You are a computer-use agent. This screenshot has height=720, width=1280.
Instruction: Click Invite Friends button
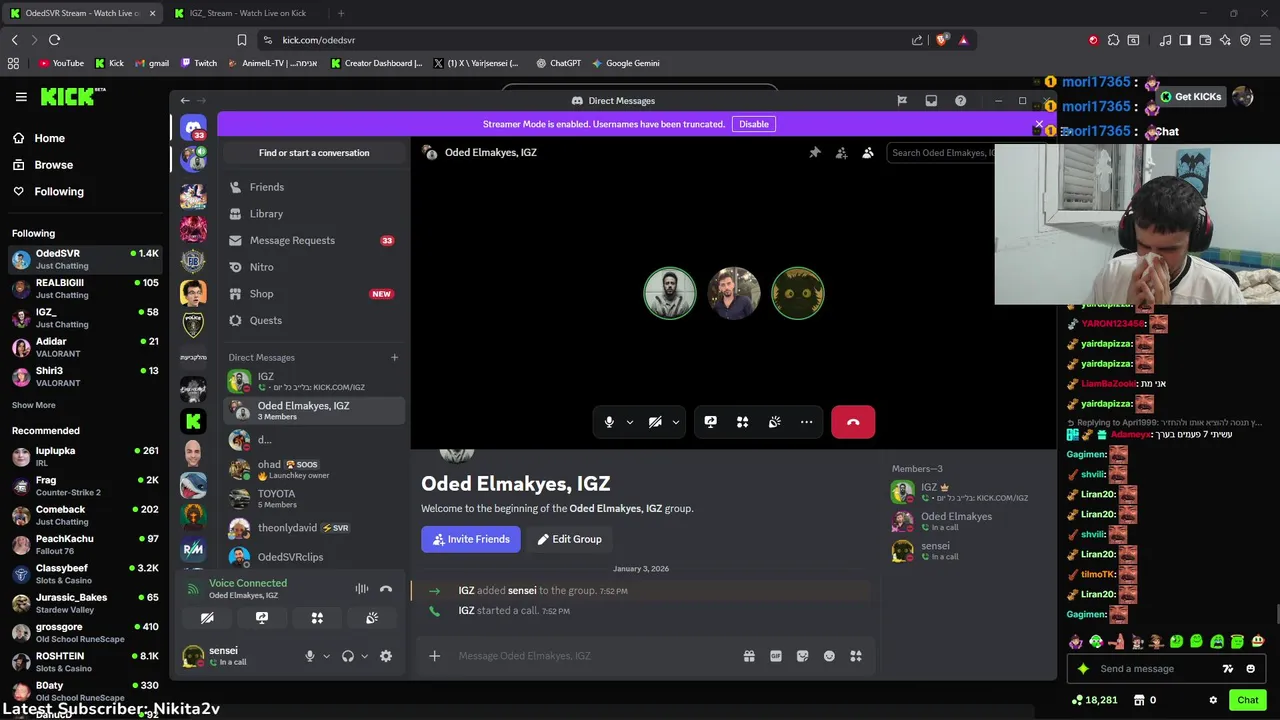[x=471, y=539]
